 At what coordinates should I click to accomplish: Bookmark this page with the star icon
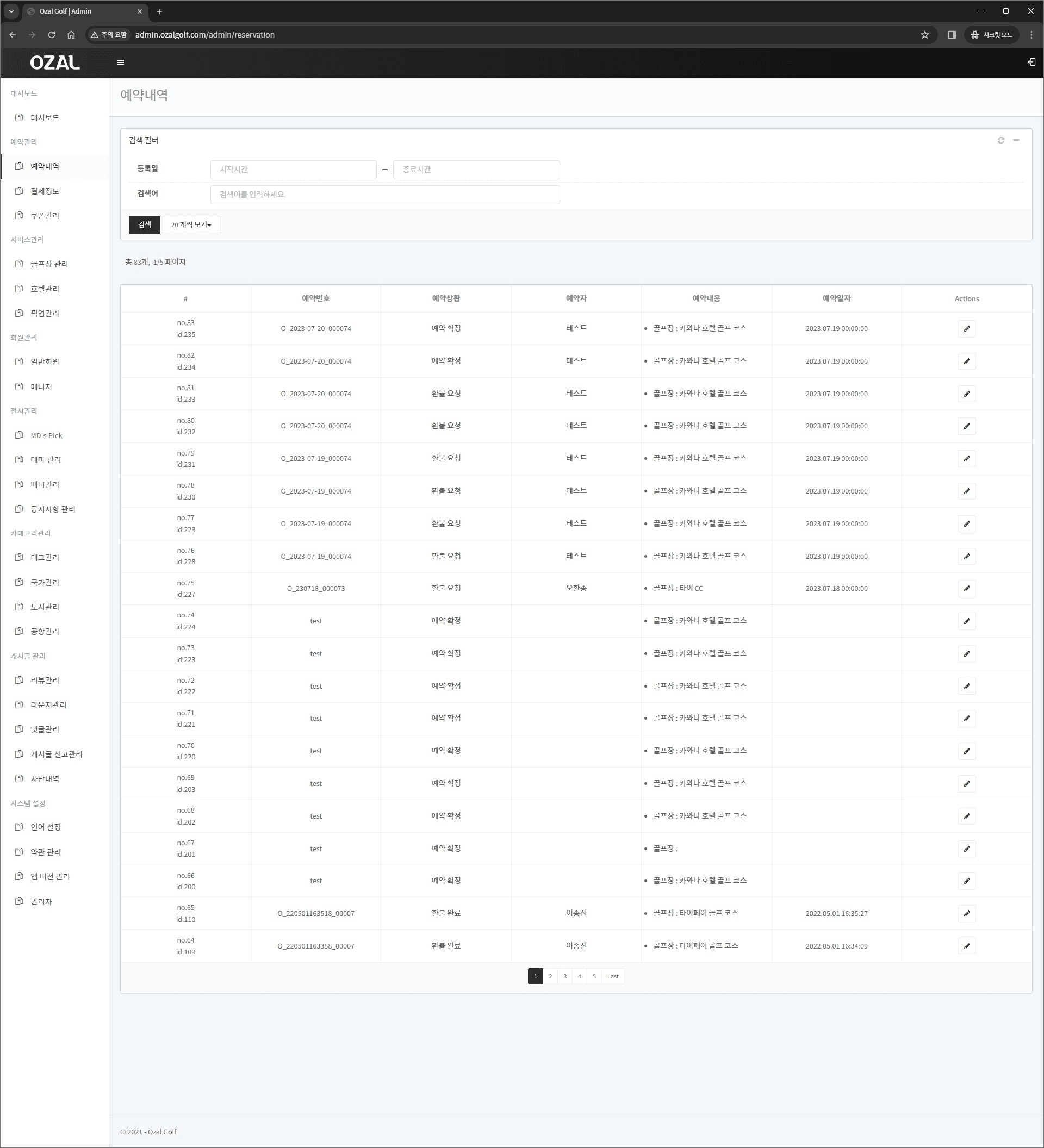pyautogui.click(x=924, y=35)
